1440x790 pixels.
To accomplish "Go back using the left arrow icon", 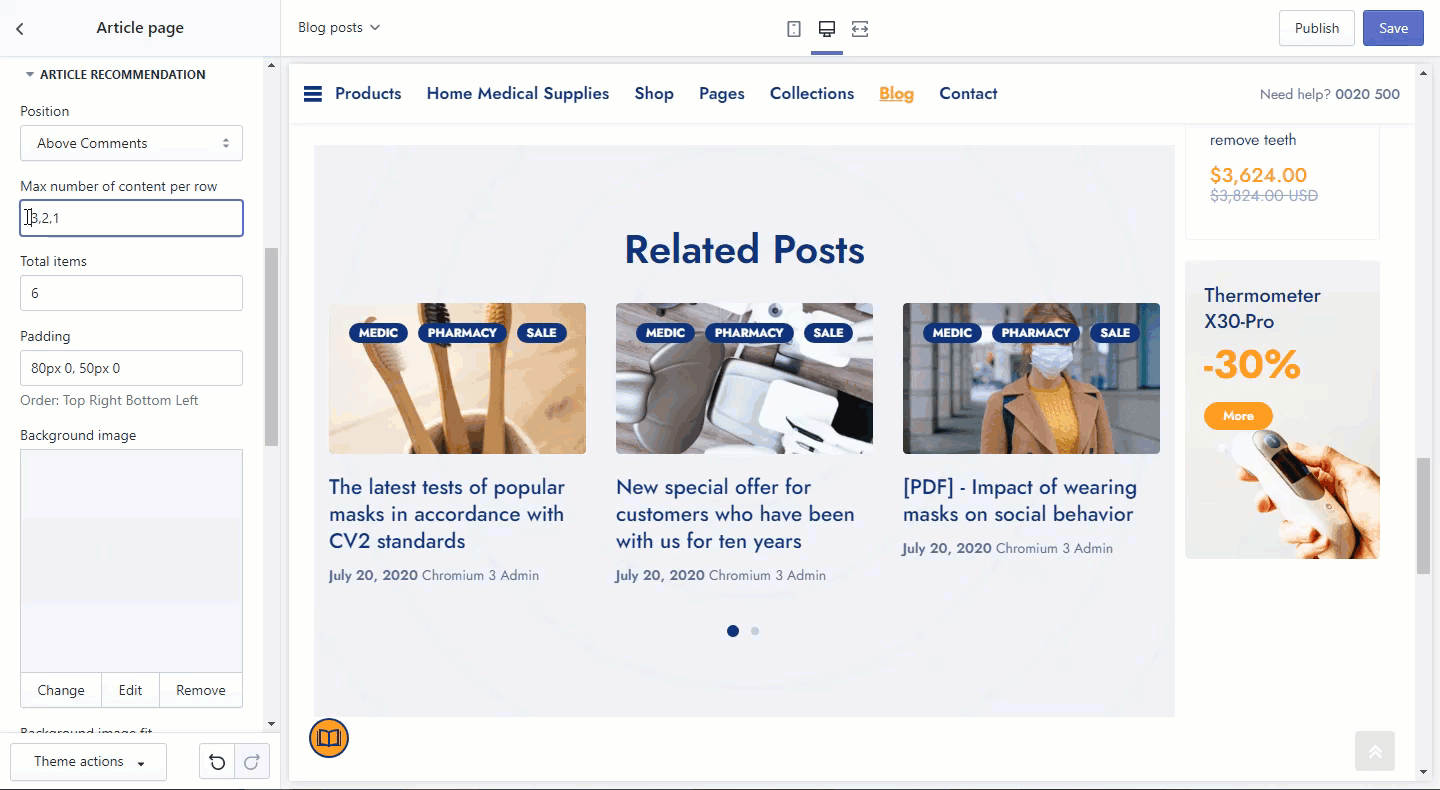I will (20, 28).
